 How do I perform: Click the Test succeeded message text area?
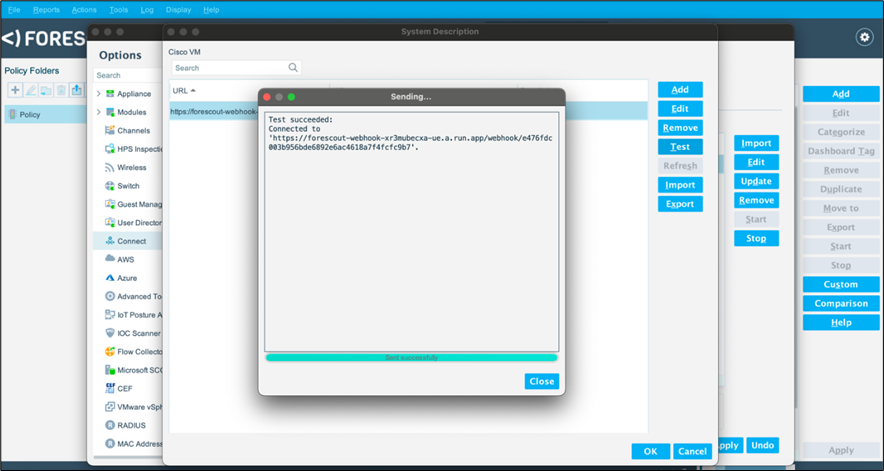[x=412, y=232]
